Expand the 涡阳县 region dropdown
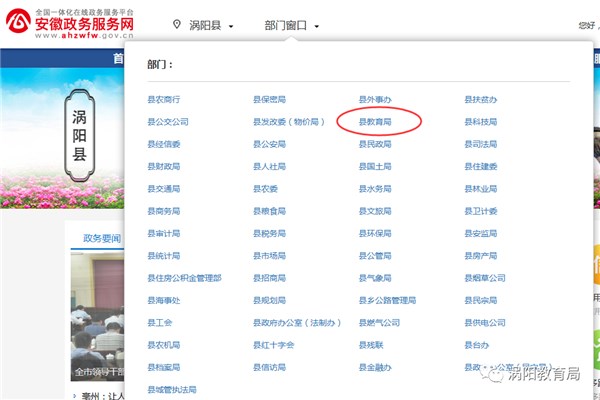This screenshot has width=600, height=400. (x=211, y=25)
